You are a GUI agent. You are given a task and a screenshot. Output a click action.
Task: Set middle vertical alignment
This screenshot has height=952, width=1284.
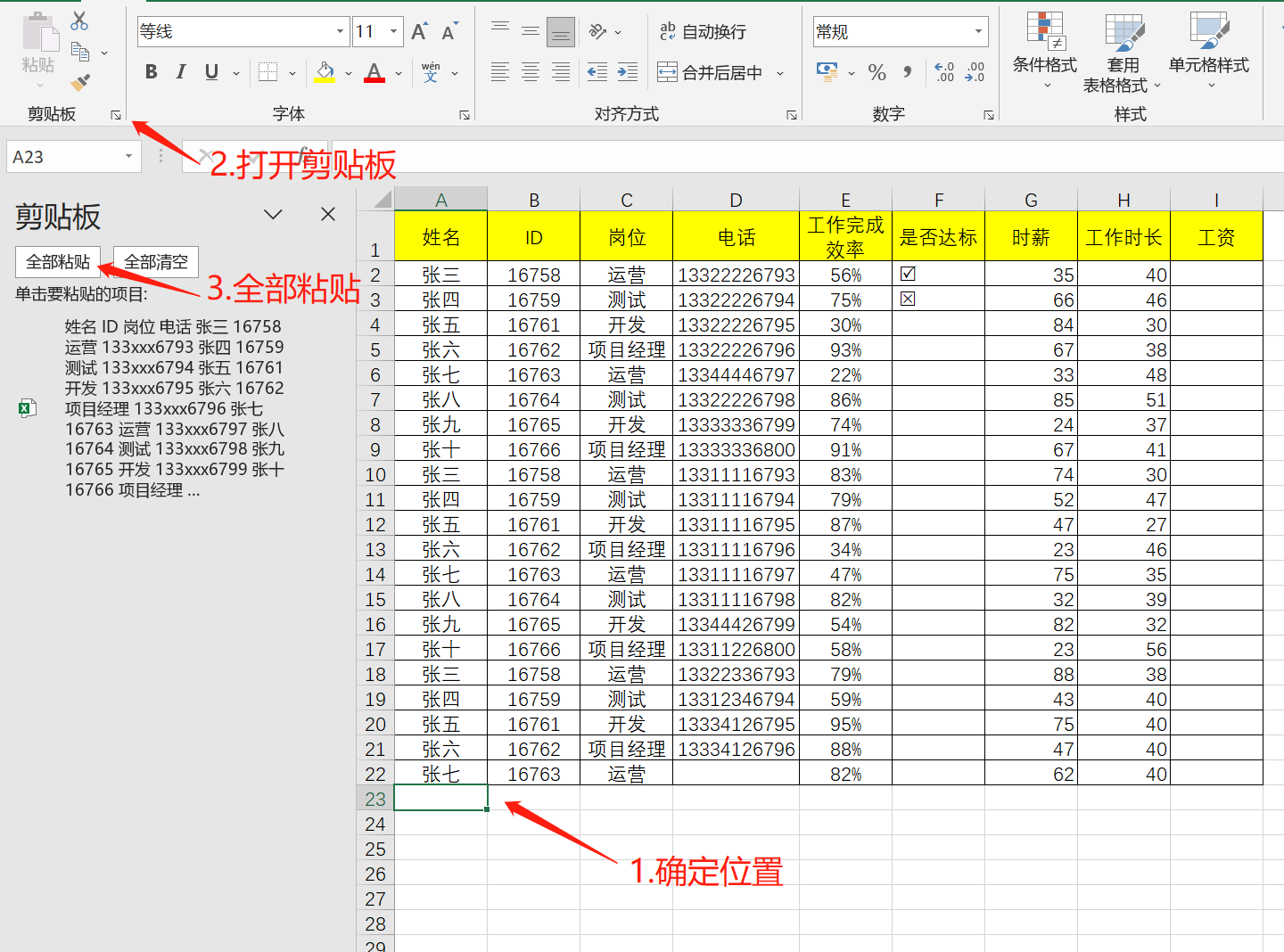pyautogui.click(x=531, y=31)
